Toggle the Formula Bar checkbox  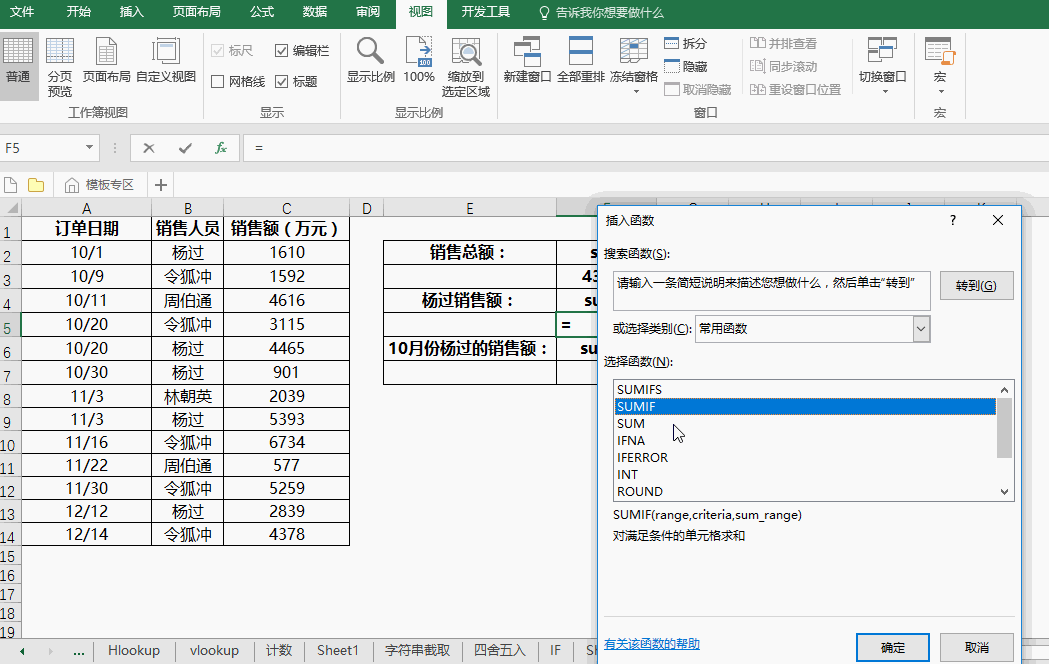(x=282, y=51)
